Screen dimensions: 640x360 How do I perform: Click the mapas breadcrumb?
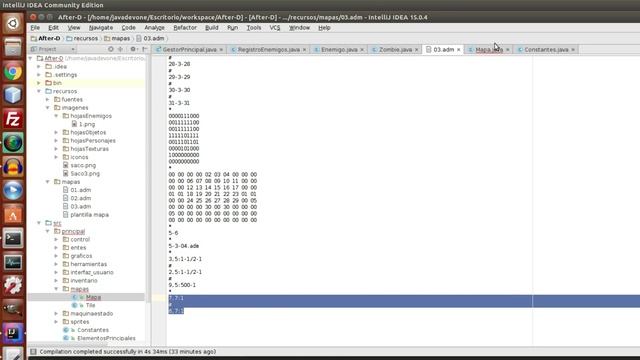(x=117, y=38)
